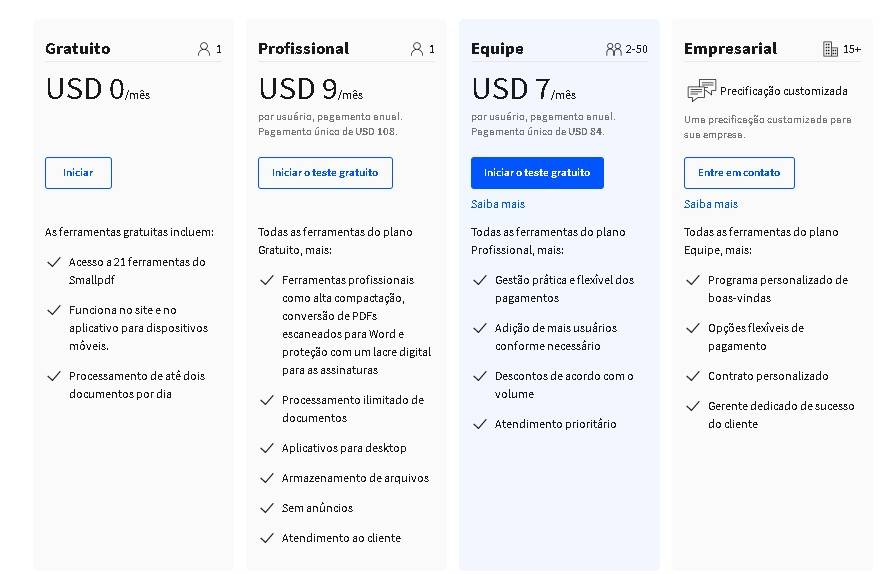
Task: Click the checkmark beside Sem anúncios
Action: 267,508
